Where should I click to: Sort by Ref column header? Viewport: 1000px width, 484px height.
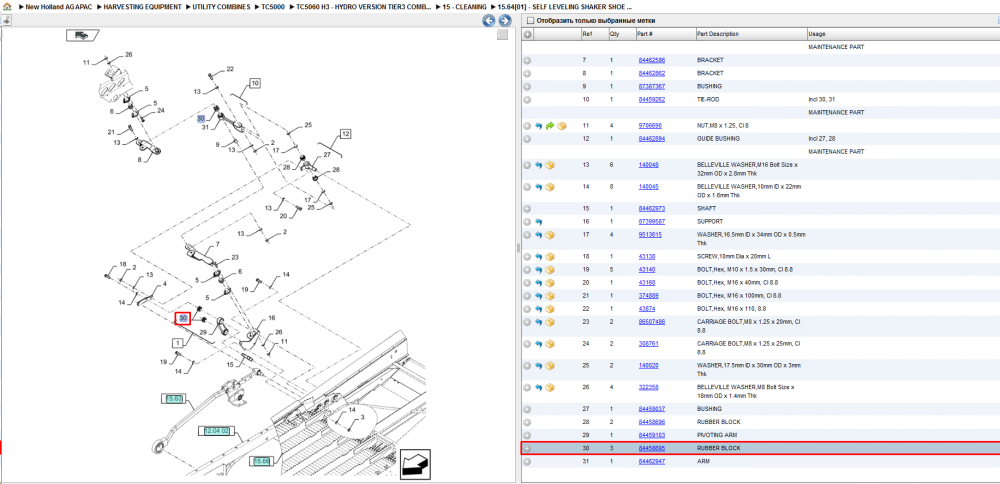point(594,34)
